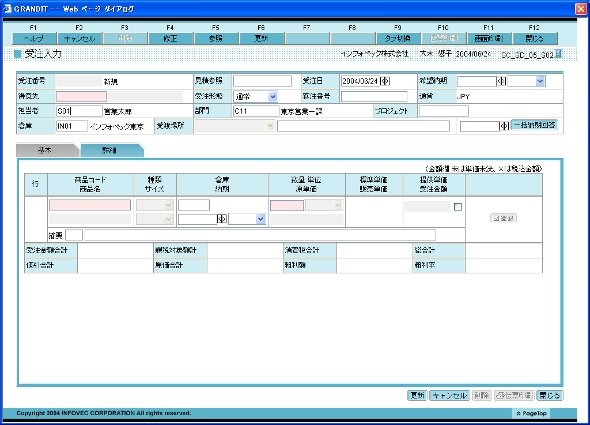Click small icon next to screen ID SC_SD_05_S02
Viewport: 590px width, 425px height.
tap(559, 54)
